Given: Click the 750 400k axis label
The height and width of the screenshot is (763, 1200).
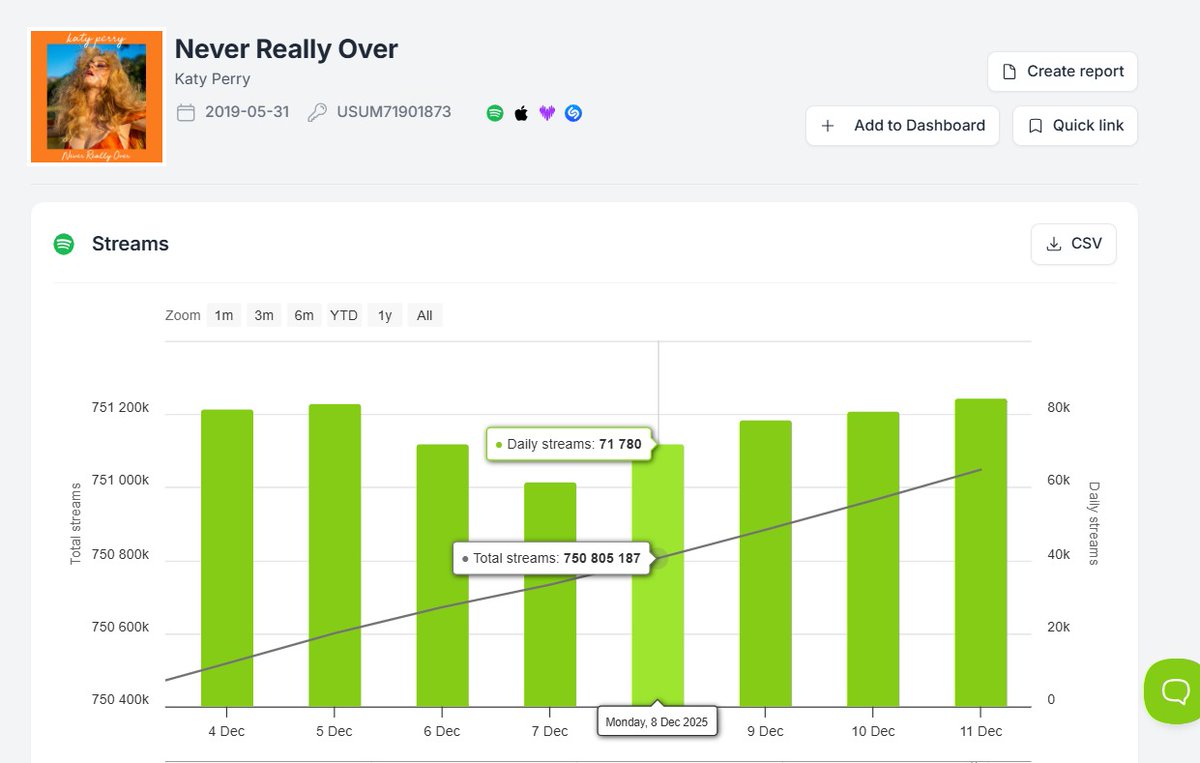Looking at the screenshot, I should point(120,700).
